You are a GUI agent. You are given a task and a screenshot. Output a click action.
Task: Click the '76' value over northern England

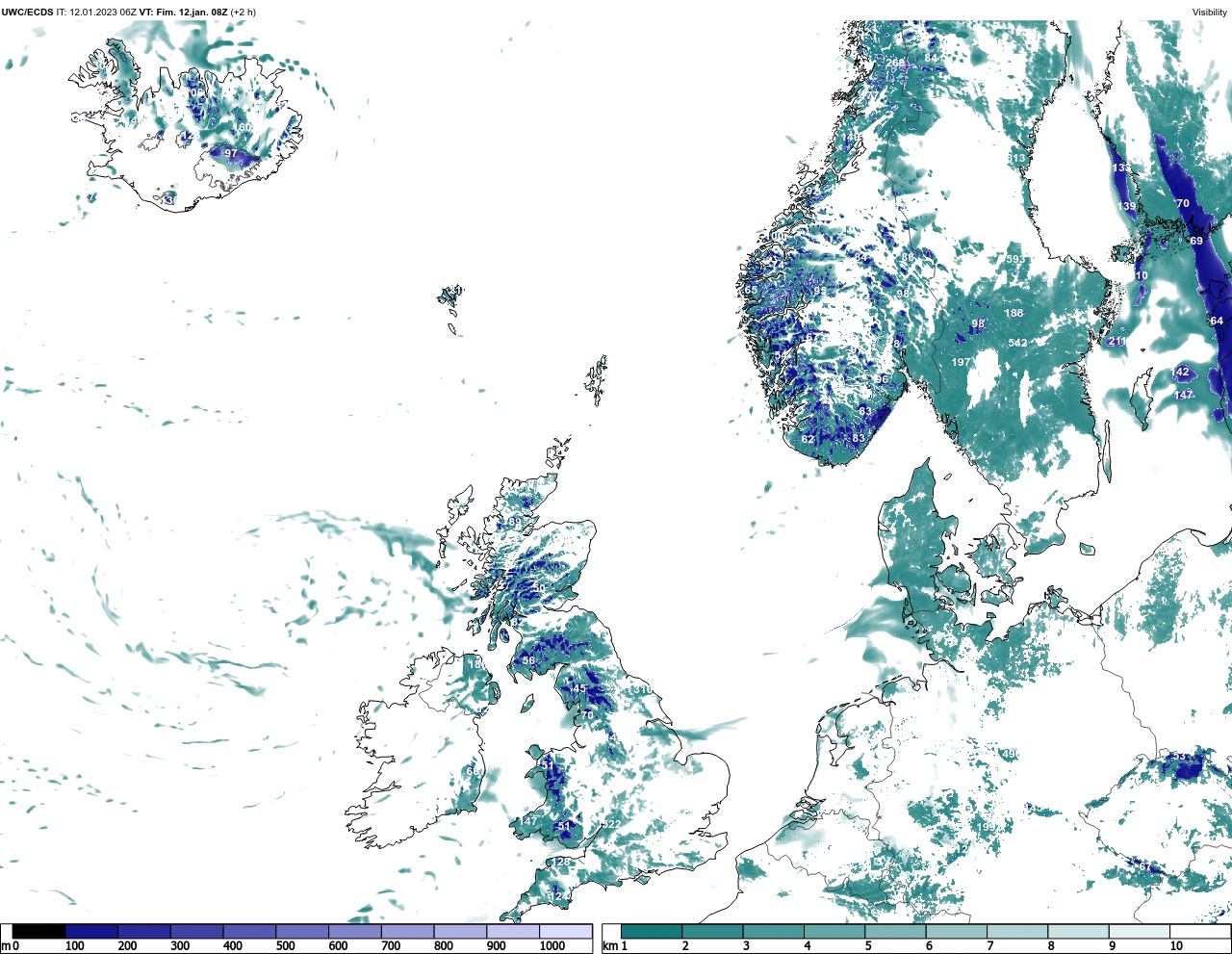(587, 715)
